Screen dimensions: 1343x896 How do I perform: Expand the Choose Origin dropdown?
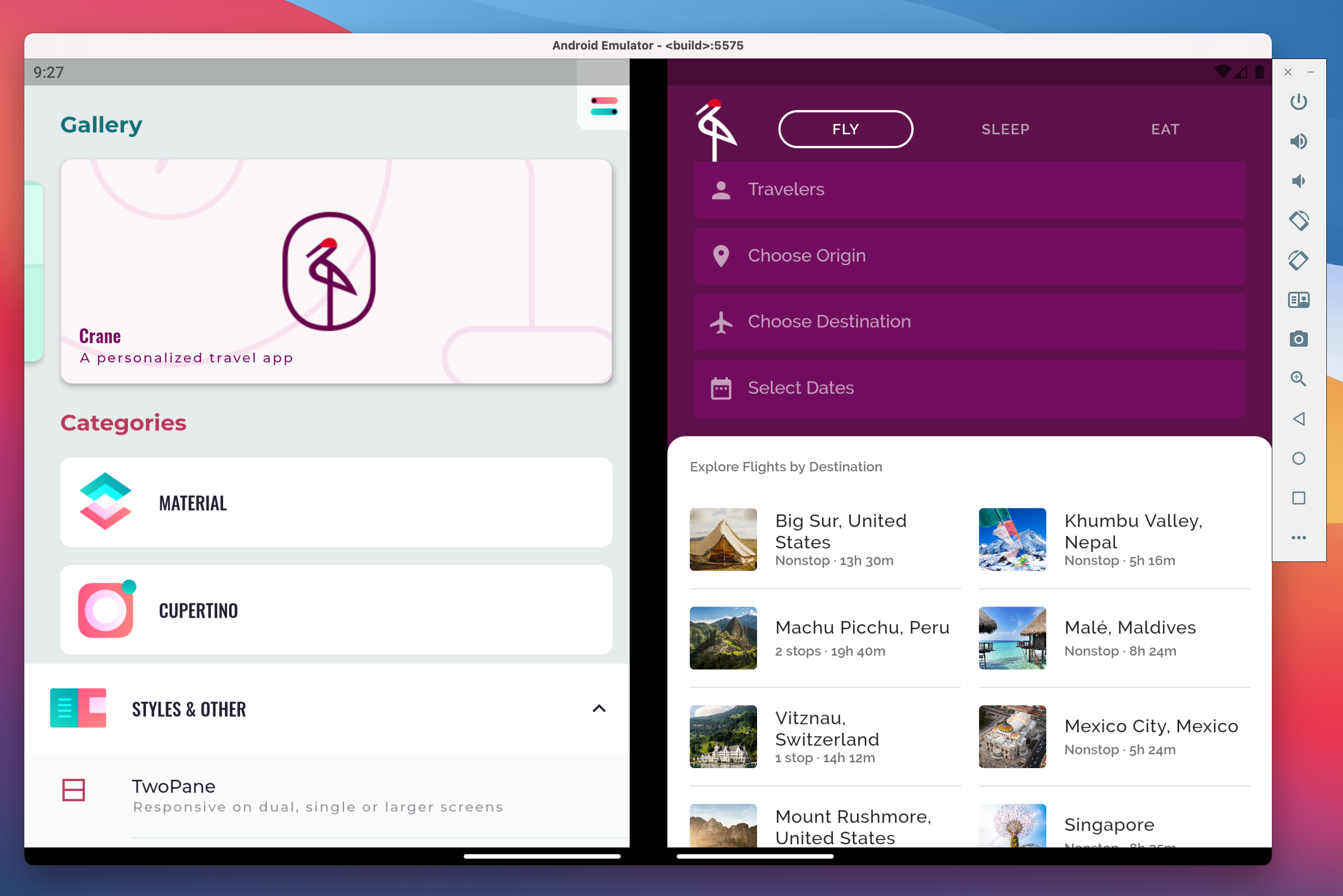point(968,255)
